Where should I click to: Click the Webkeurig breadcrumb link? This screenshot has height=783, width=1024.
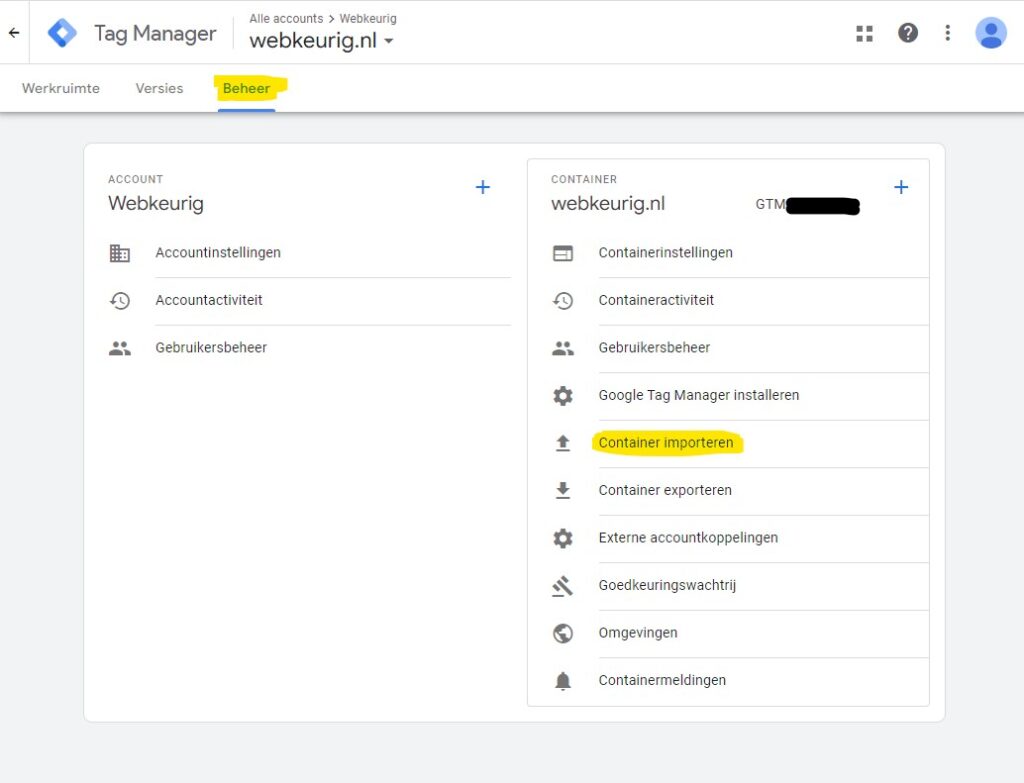tap(368, 18)
